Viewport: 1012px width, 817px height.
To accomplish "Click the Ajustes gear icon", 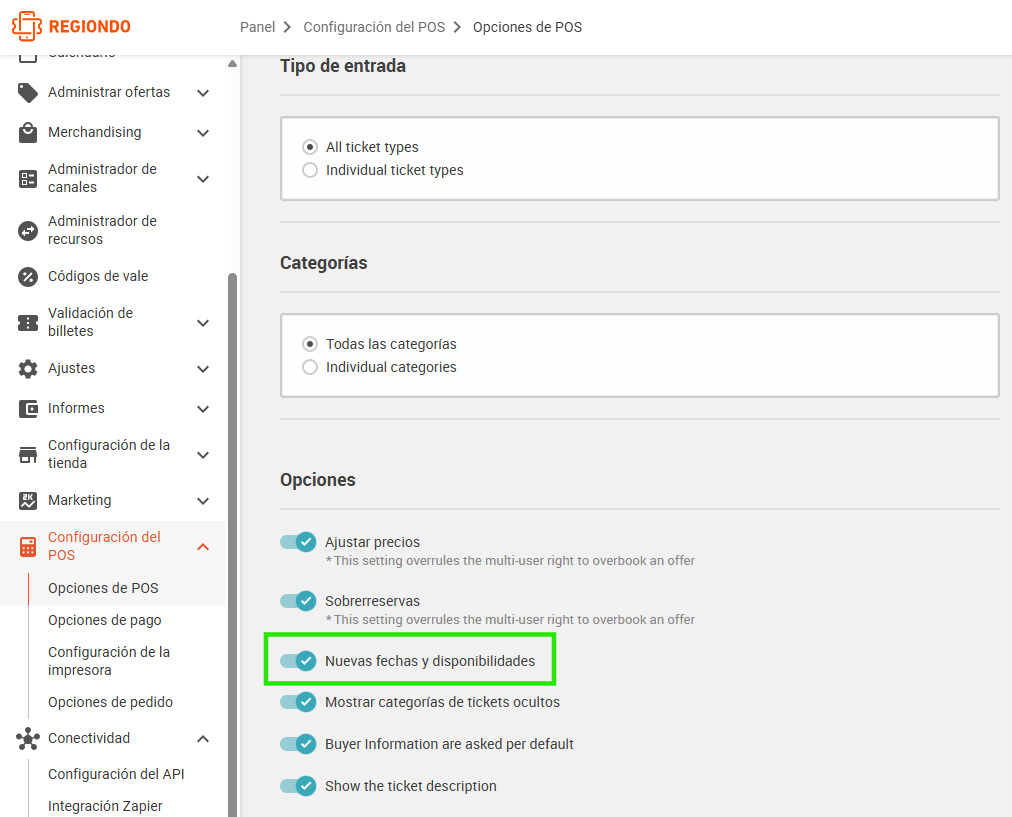I will click(28, 368).
